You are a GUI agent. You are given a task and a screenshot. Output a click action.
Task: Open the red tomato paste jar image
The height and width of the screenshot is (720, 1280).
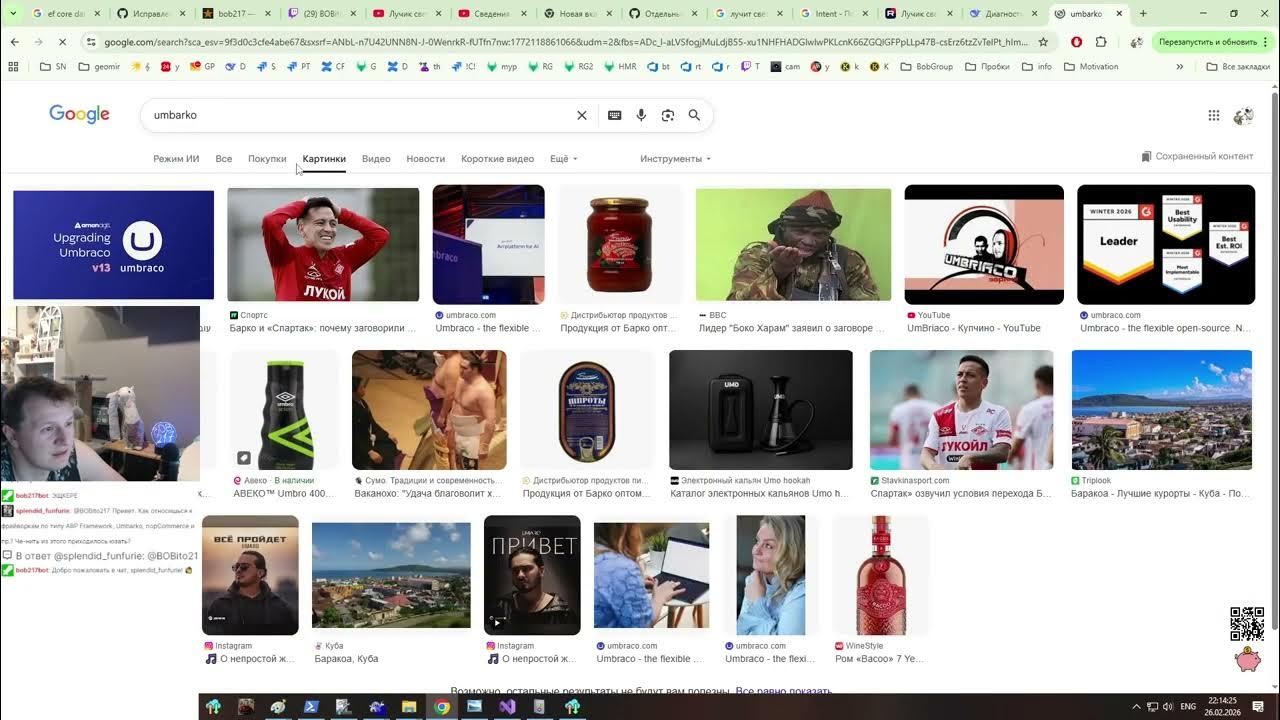tap(620, 244)
